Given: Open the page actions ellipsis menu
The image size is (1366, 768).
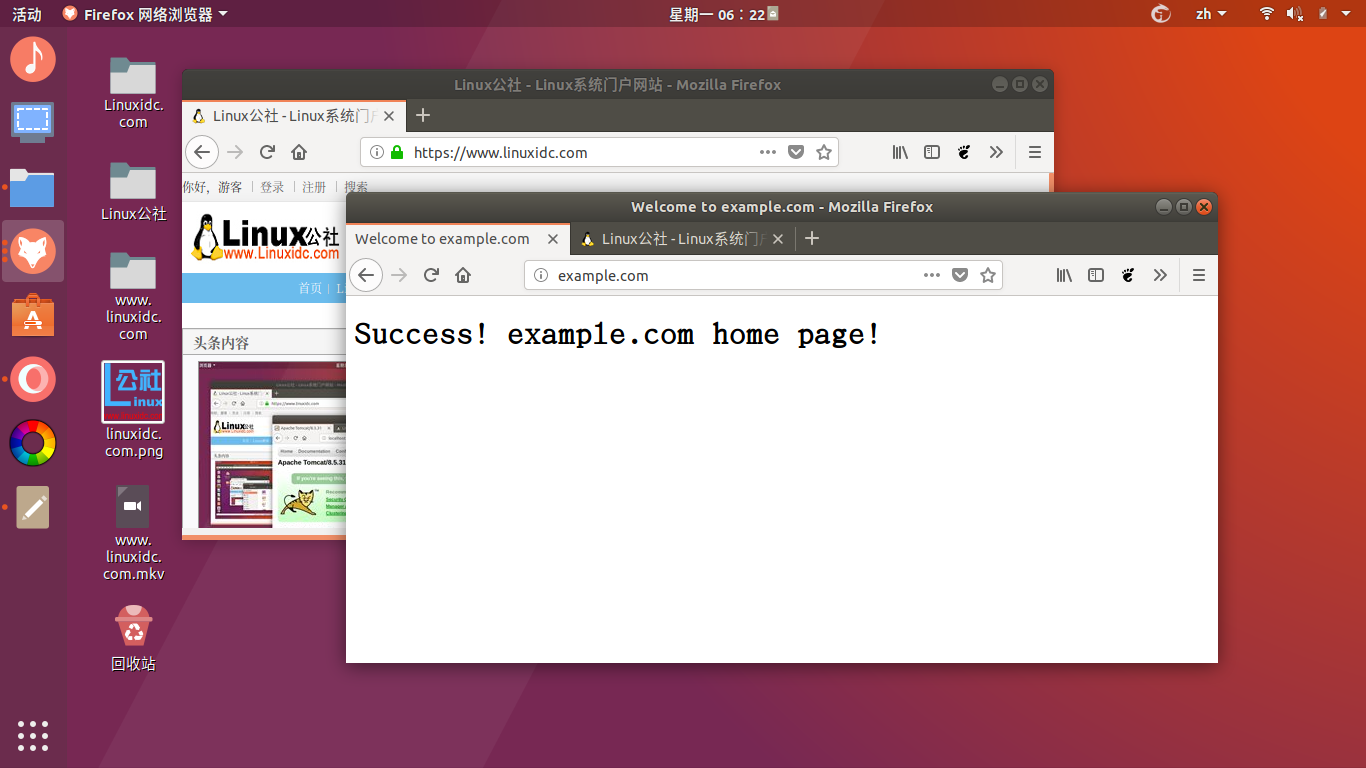Looking at the screenshot, I should pyautogui.click(x=932, y=275).
